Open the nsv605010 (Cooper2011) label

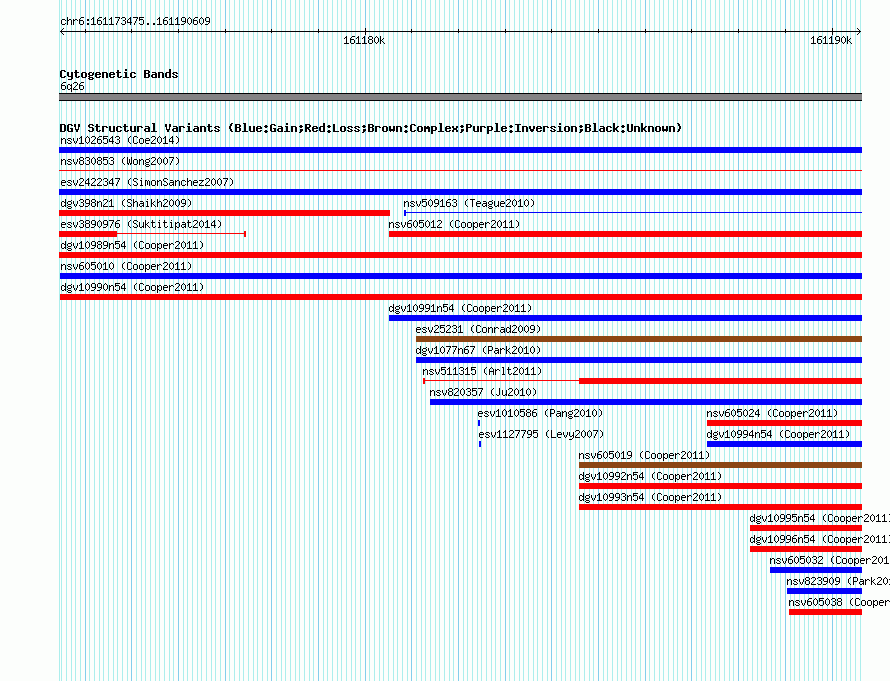(126, 266)
